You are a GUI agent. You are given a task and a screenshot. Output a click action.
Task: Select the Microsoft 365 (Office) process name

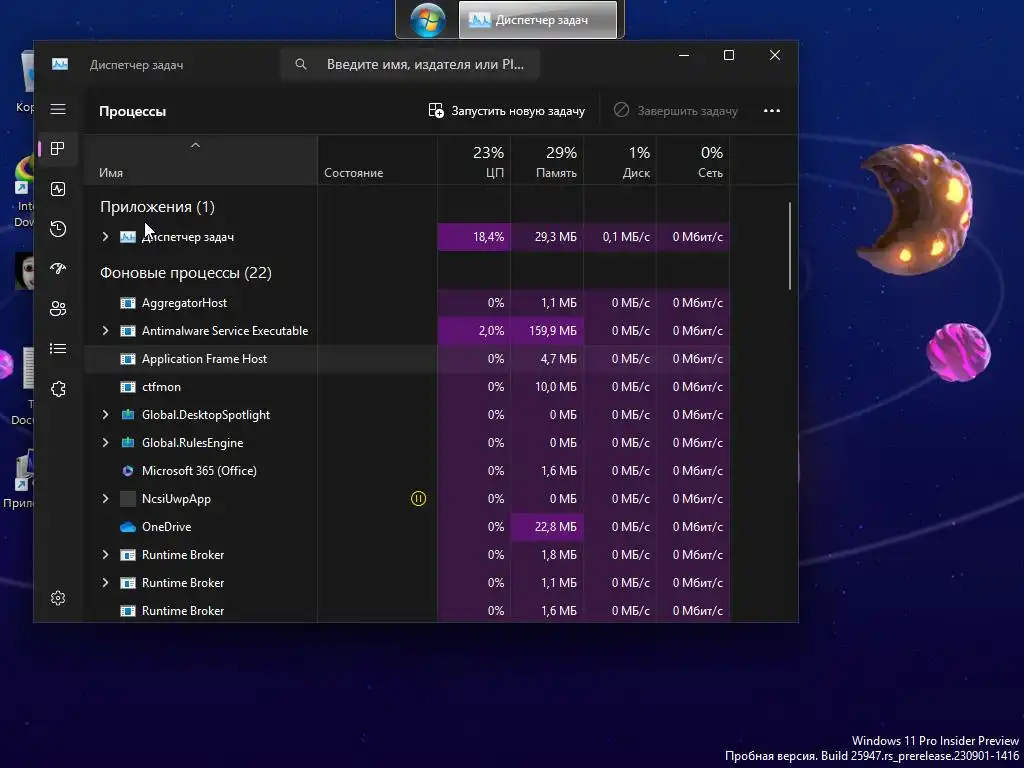(x=199, y=471)
